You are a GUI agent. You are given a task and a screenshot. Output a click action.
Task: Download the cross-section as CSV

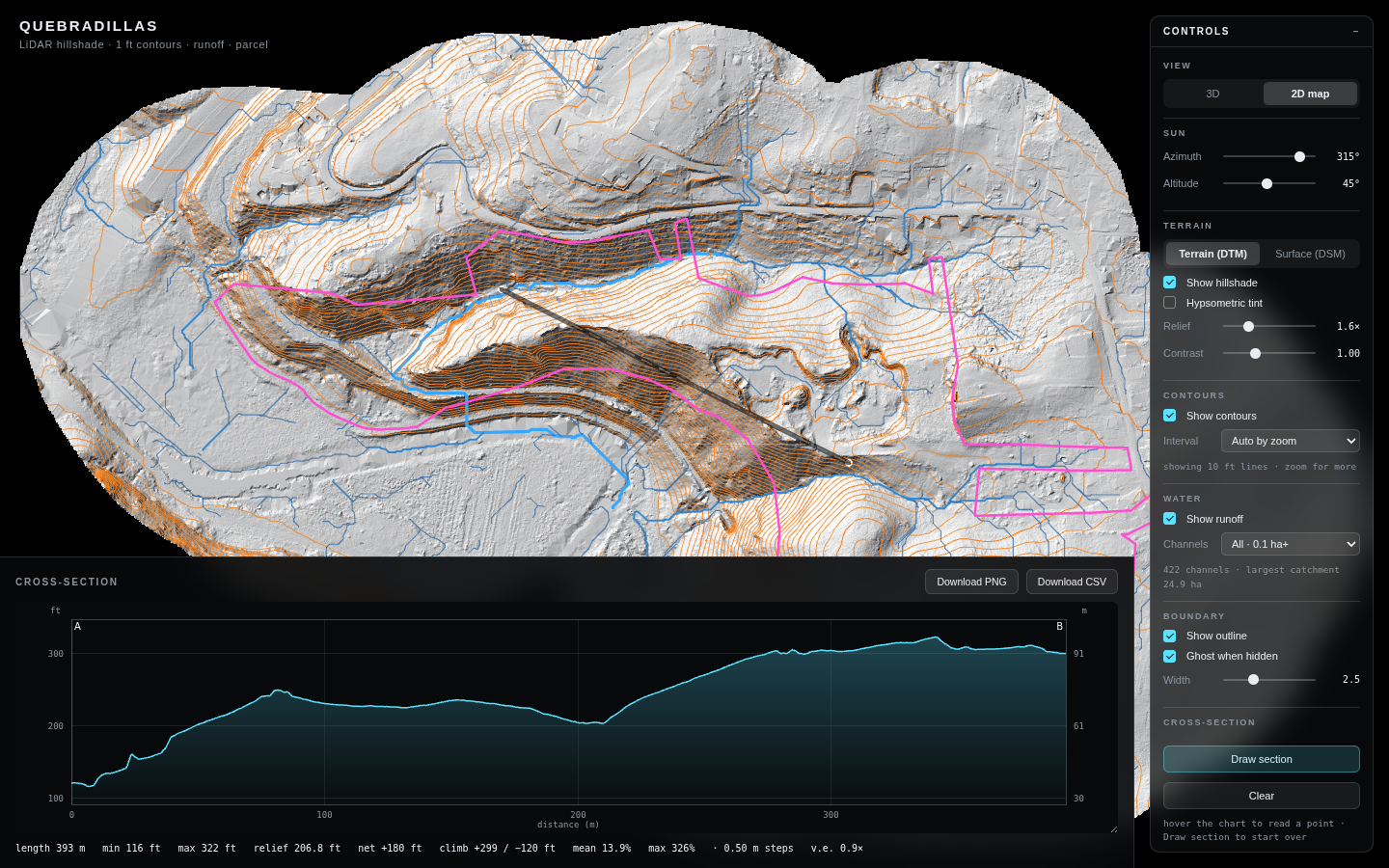pos(1072,582)
